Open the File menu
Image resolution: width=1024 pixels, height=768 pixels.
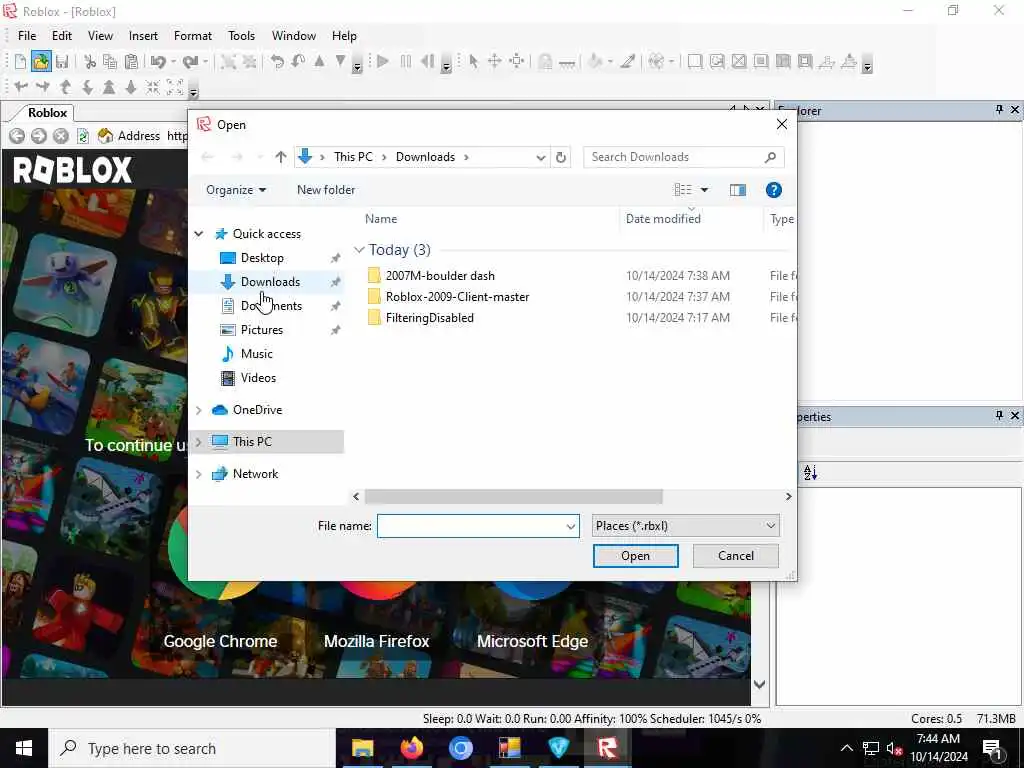tap(27, 36)
